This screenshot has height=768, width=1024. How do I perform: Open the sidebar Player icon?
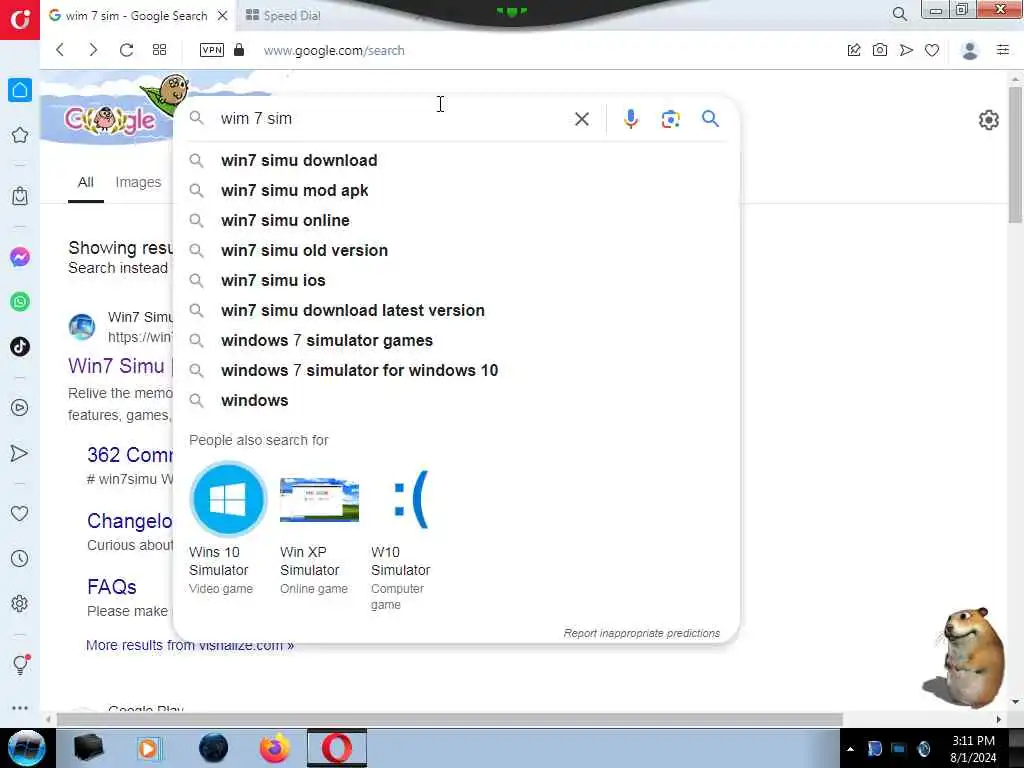coord(20,408)
